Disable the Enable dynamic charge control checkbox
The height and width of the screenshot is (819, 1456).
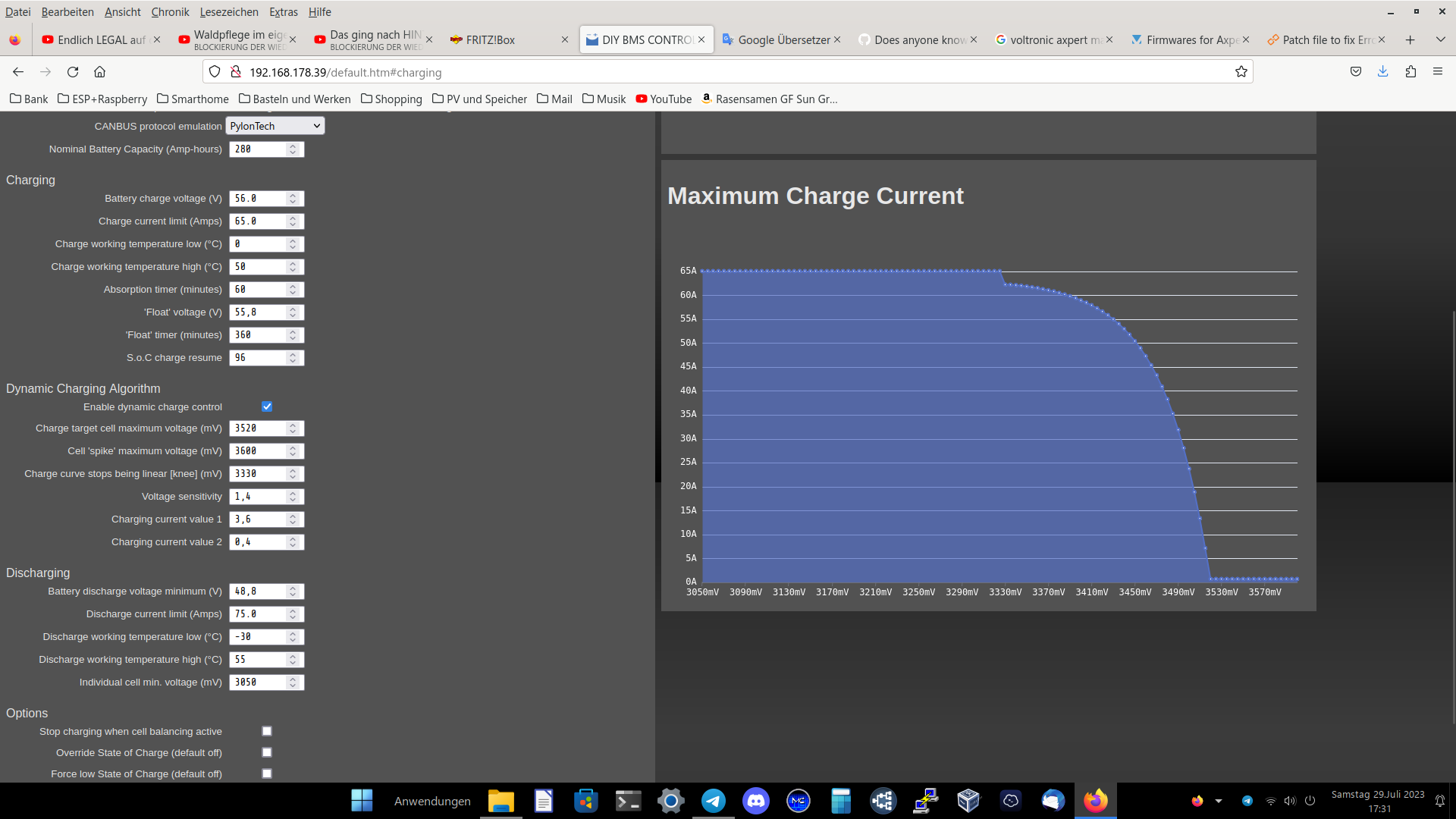tap(266, 406)
